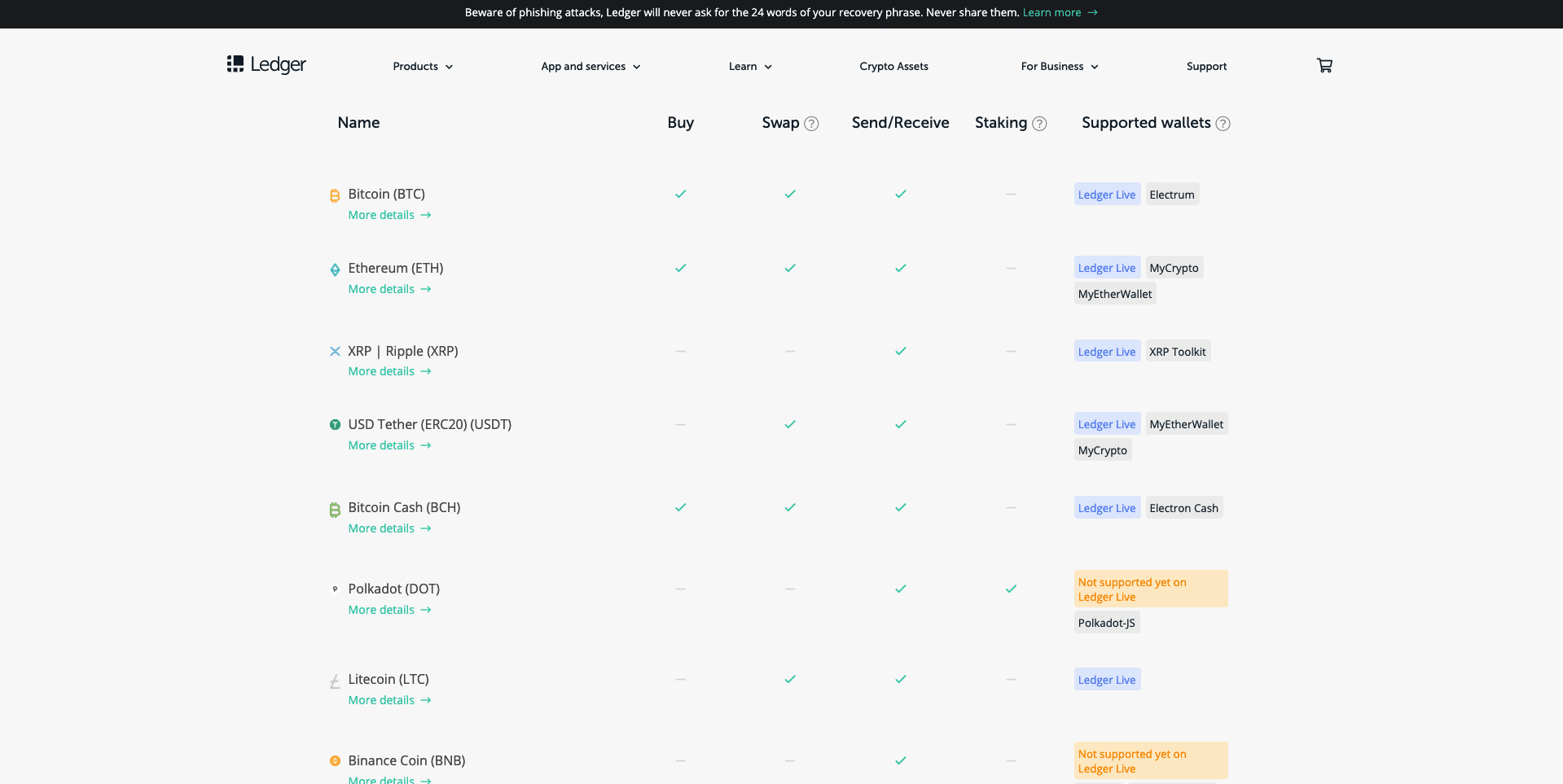
Task: Click the XRP Toolkit wallet tag
Action: 1178,352
